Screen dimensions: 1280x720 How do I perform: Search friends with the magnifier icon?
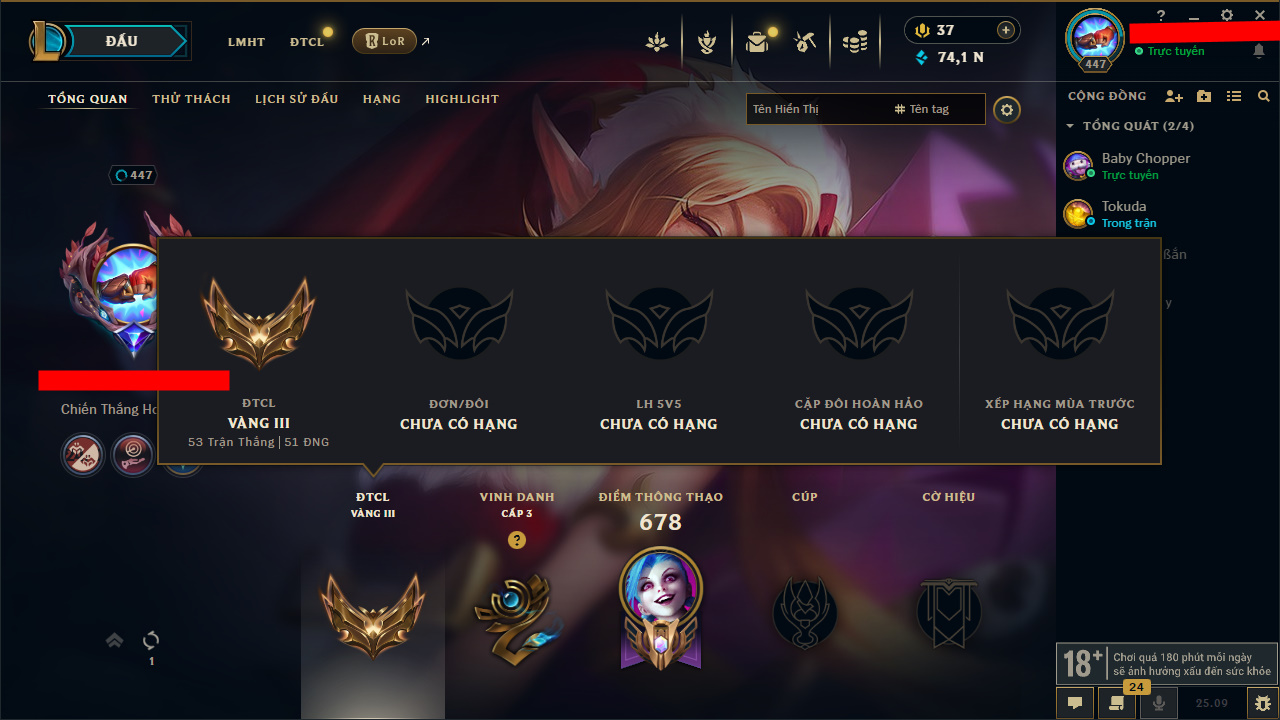(1264, 96)
